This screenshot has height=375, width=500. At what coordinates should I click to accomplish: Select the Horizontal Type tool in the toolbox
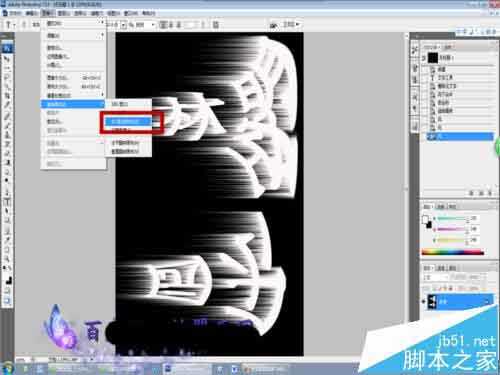pyautogui.click(x=7, y=202)
